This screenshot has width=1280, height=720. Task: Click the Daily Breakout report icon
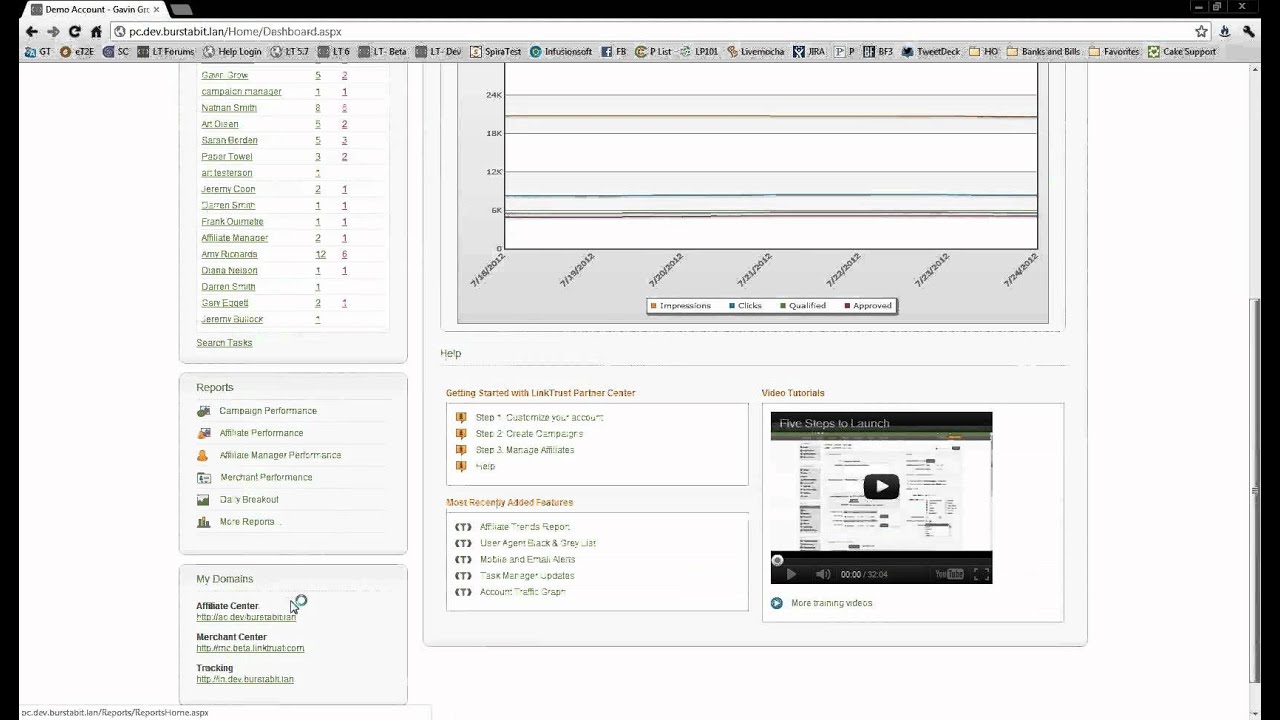(204, 499)
